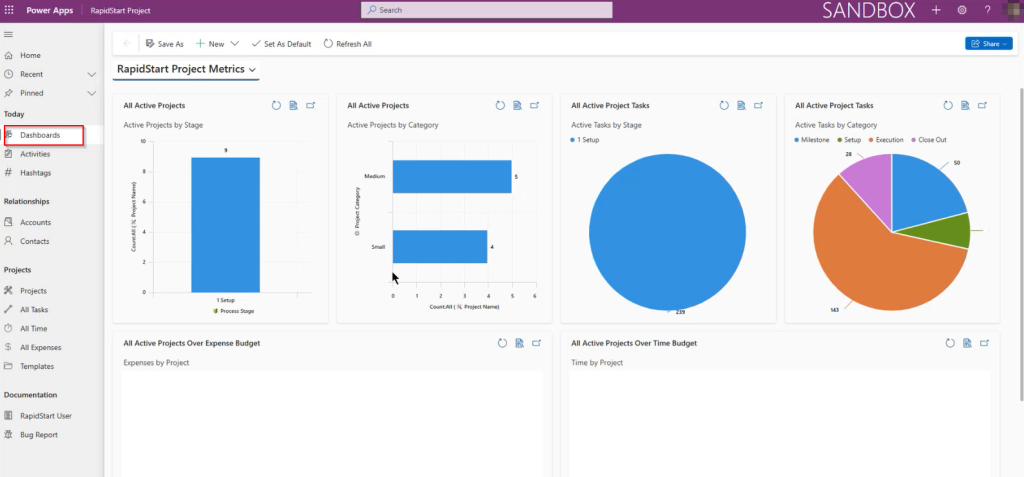Open the Share dropdown button
Image resolution: width=1024 pixels, height=477 pixels.
click(x=989, y=44)
